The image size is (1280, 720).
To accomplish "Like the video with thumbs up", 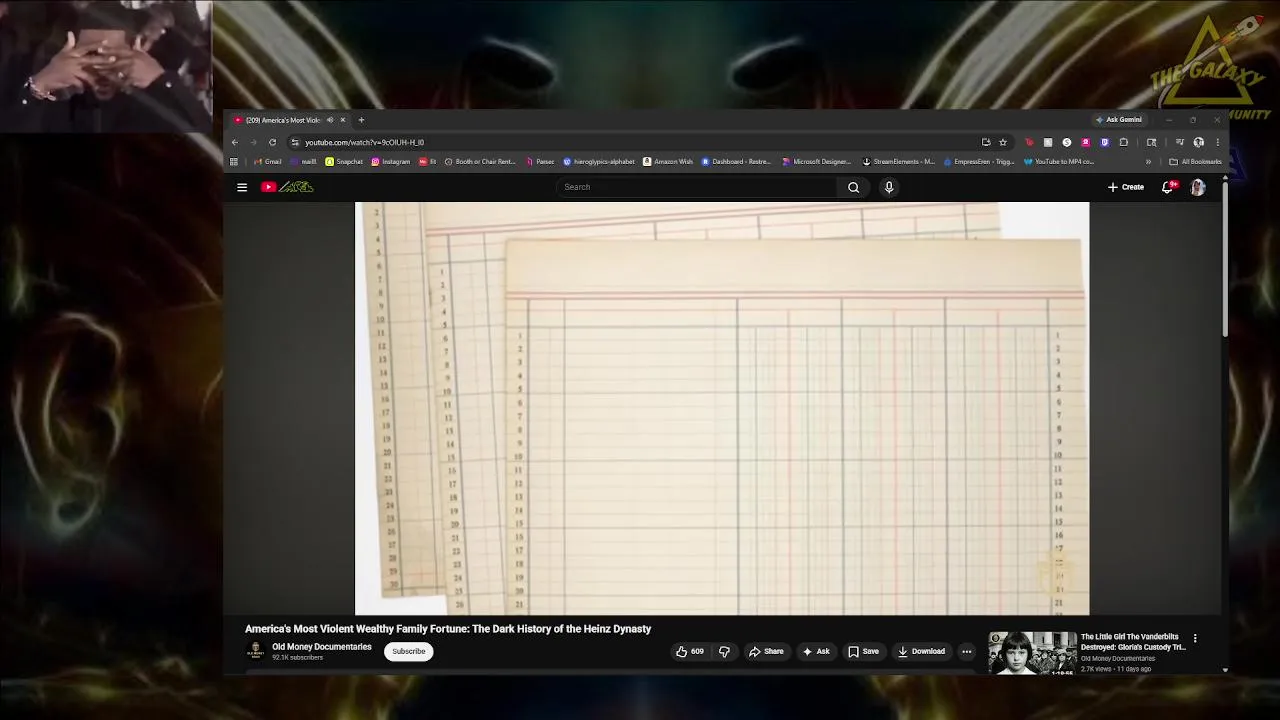I will (690, 652).
